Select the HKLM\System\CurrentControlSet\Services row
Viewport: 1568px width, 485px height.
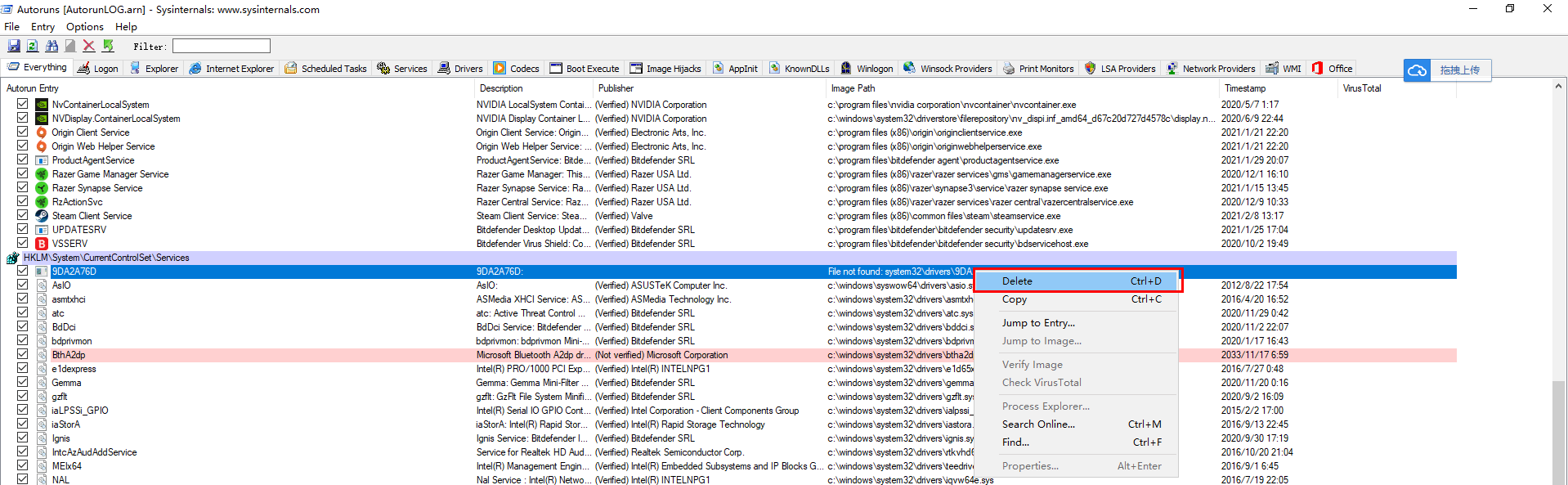click(730, 258)
